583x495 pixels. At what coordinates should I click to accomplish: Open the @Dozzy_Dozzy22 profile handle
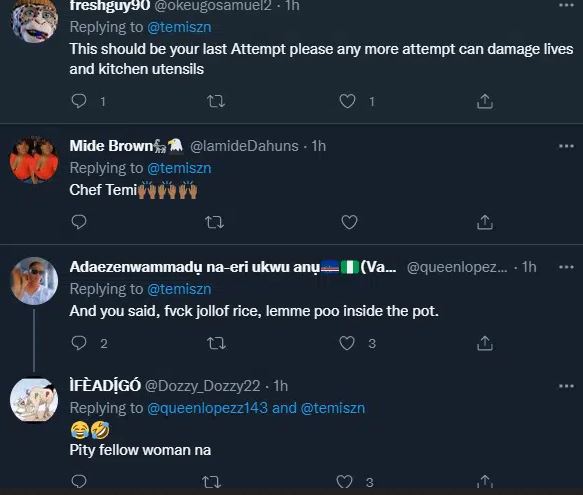(x=202, y=386)
